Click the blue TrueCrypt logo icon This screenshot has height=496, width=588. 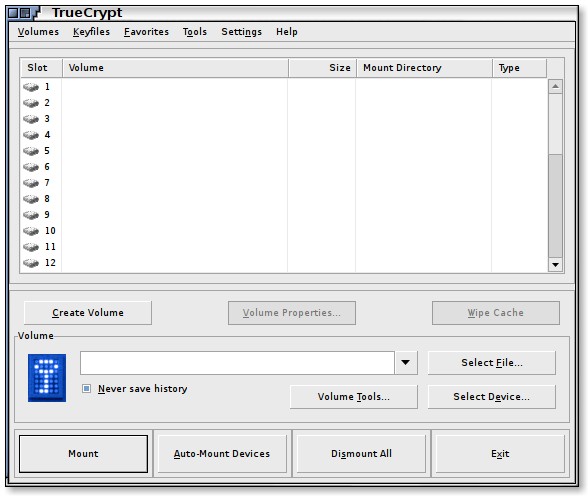[47, 378]
